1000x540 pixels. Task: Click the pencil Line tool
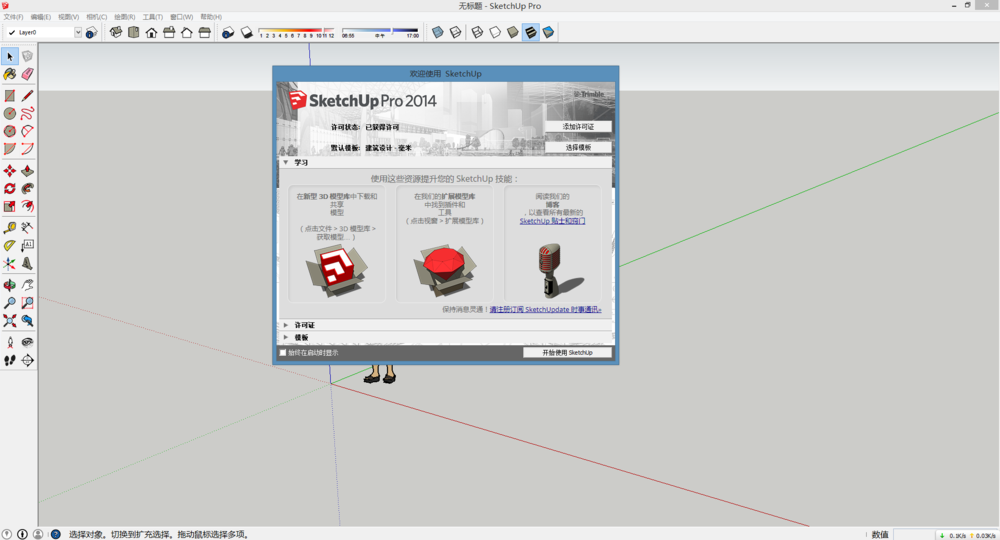coord(27,96)
